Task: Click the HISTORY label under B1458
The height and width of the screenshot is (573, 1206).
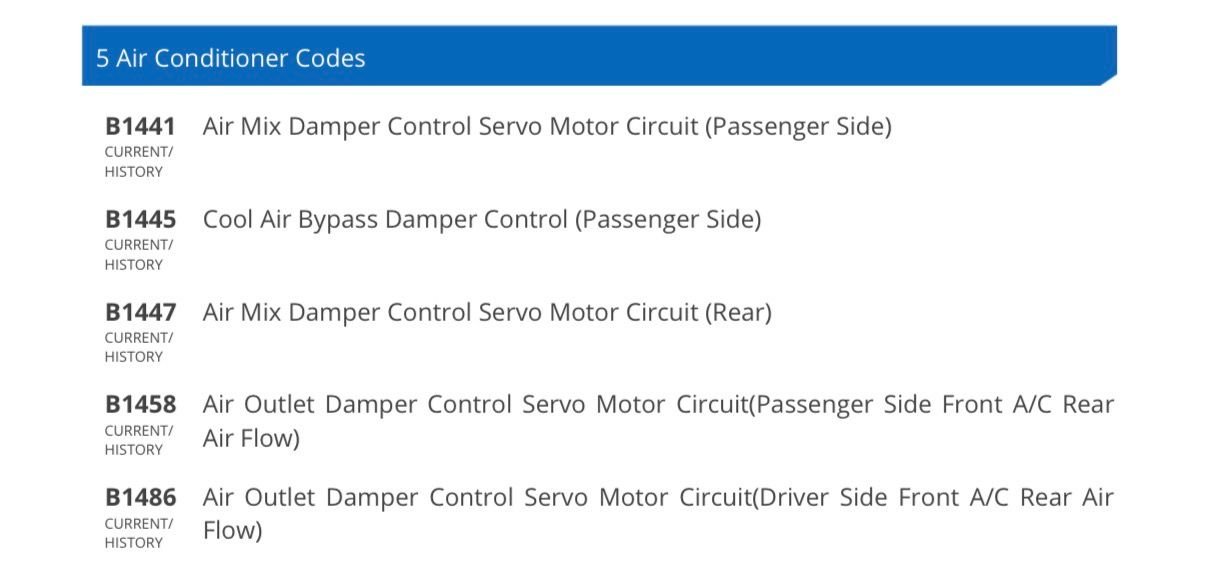Action: pos(133,450)
